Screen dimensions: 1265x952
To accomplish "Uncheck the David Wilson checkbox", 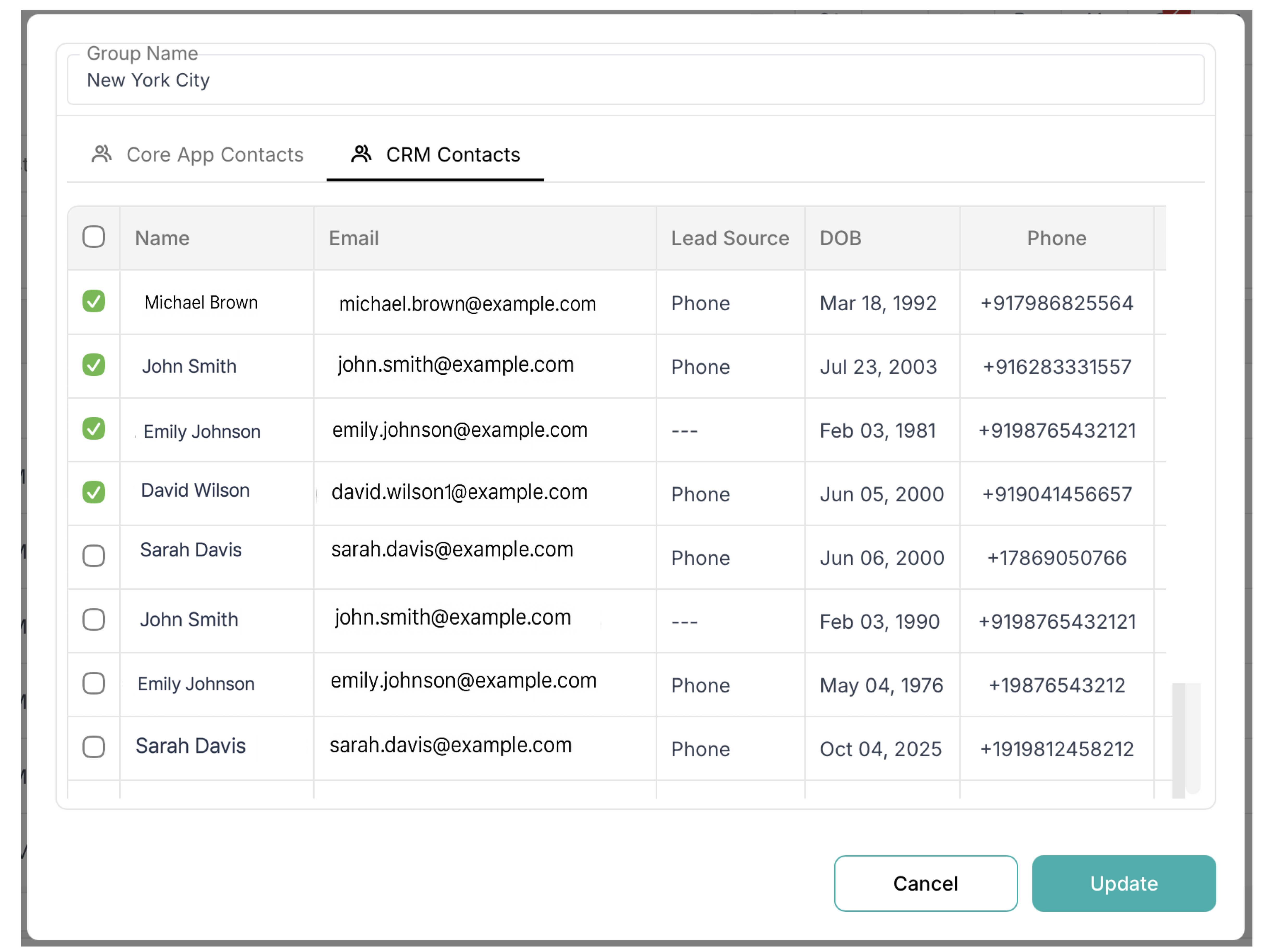I will click(94, 492).
